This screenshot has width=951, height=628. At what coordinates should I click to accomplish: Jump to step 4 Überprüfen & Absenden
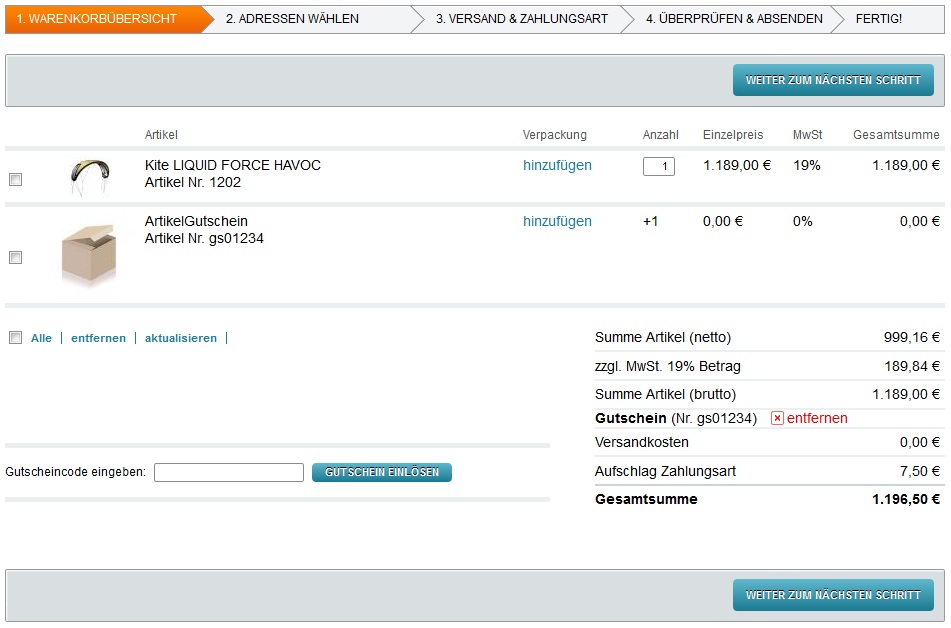(x=733, y=19)
